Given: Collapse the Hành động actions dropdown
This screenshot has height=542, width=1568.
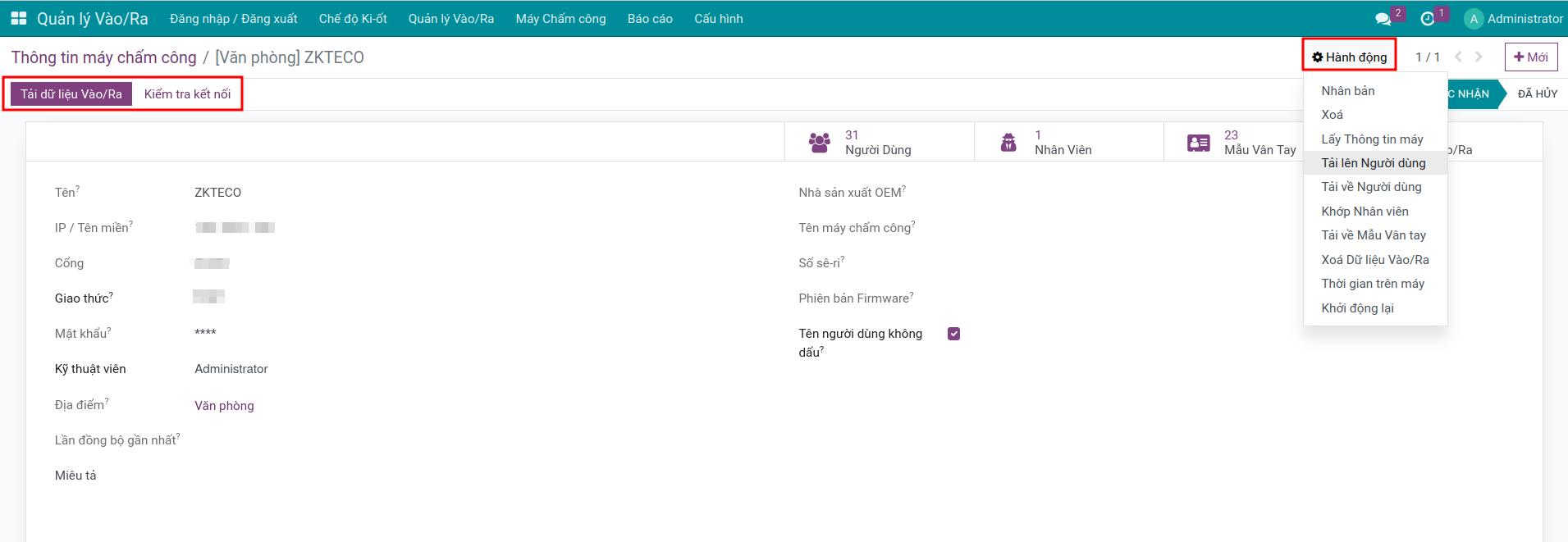Looking at the screenshot, I should coord(1349,57).
